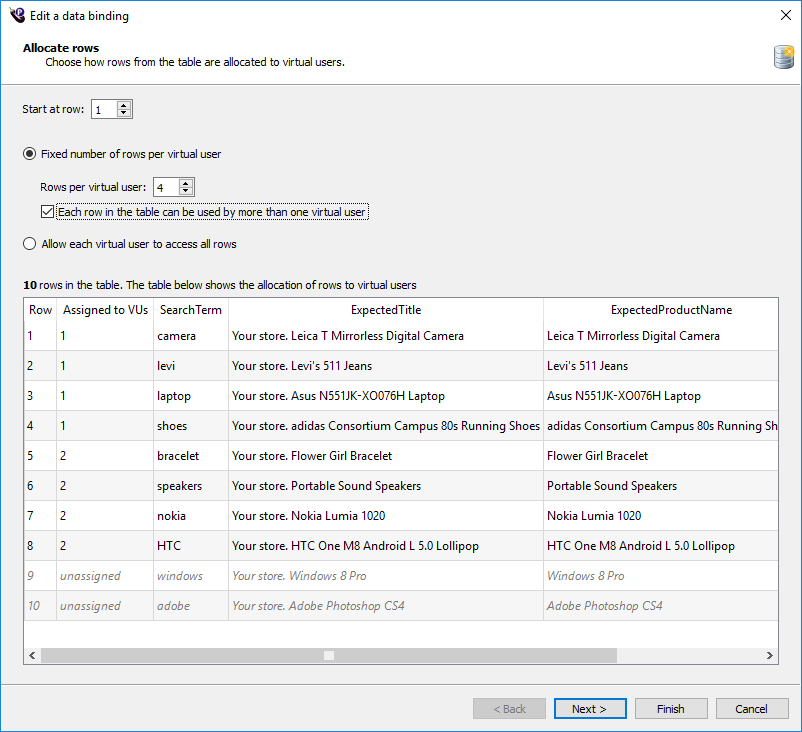Click the horizontal scrollbar thumb
This screenshot has height=732, width=802.
(x=328, y=656)
